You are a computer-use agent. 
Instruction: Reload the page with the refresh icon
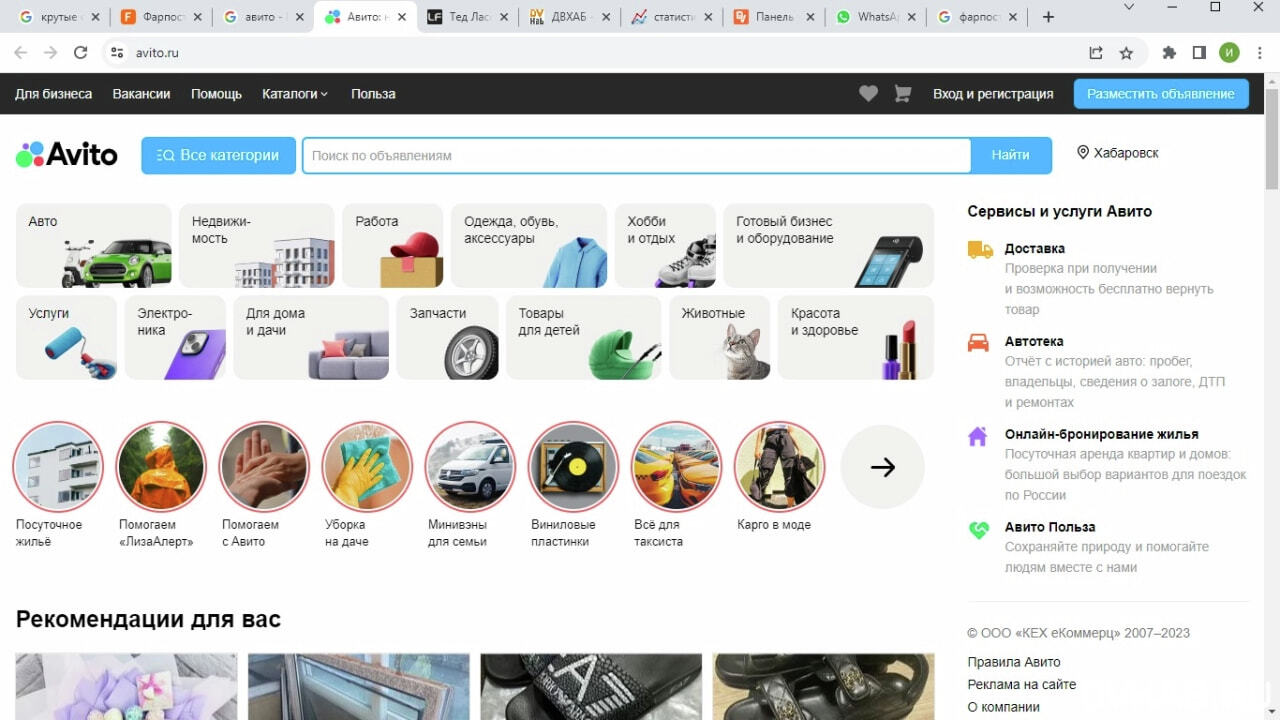tap(80, 52)
